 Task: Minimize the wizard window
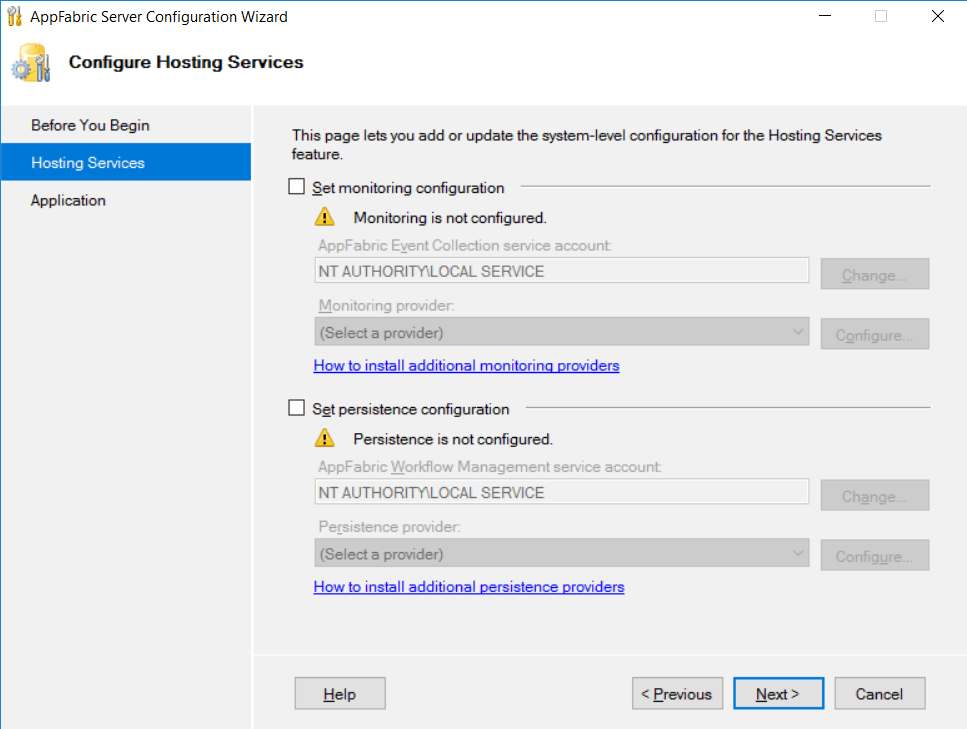[x=825, y=17]
